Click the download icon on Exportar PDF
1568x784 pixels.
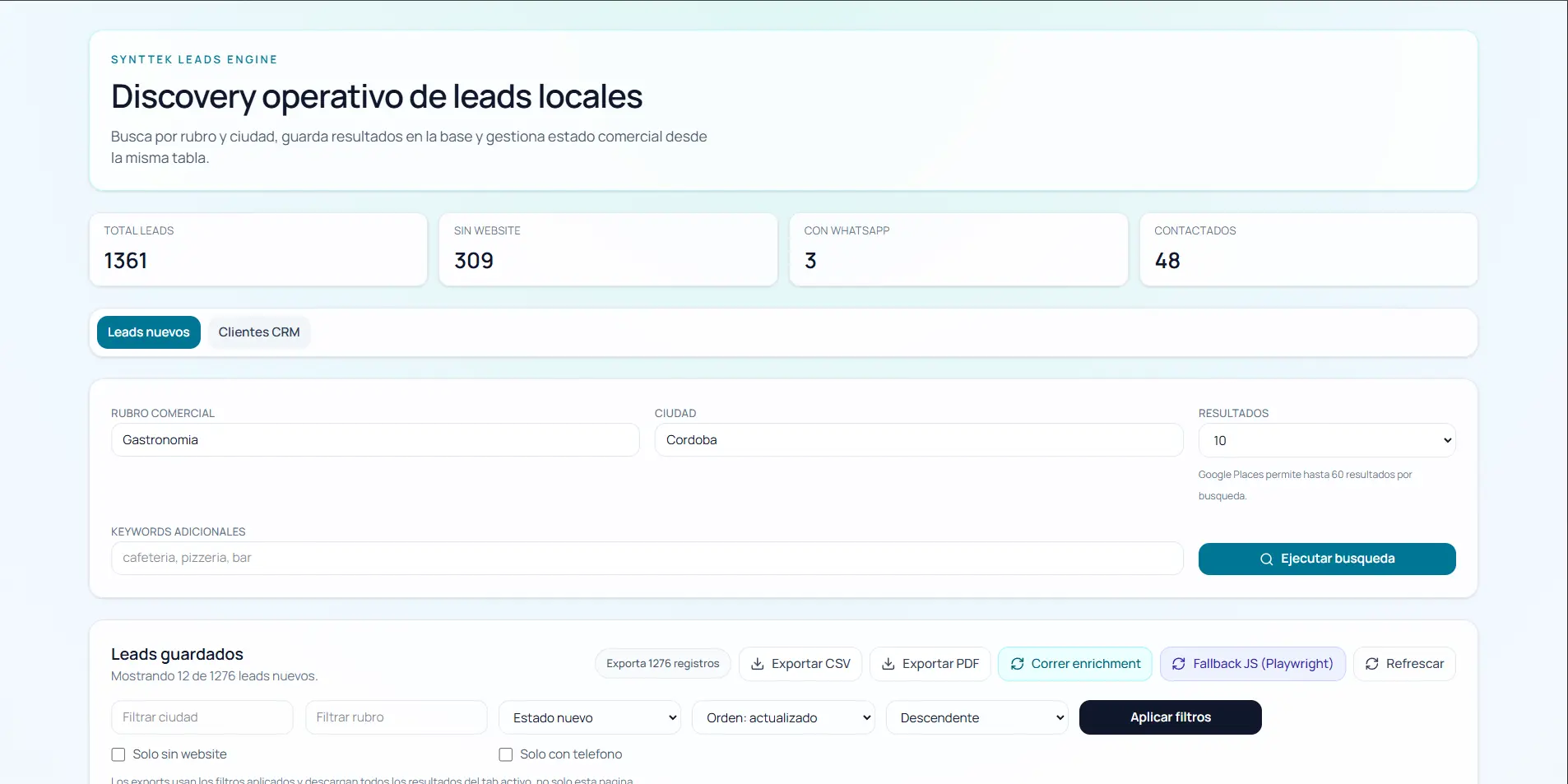coord(888,664)
